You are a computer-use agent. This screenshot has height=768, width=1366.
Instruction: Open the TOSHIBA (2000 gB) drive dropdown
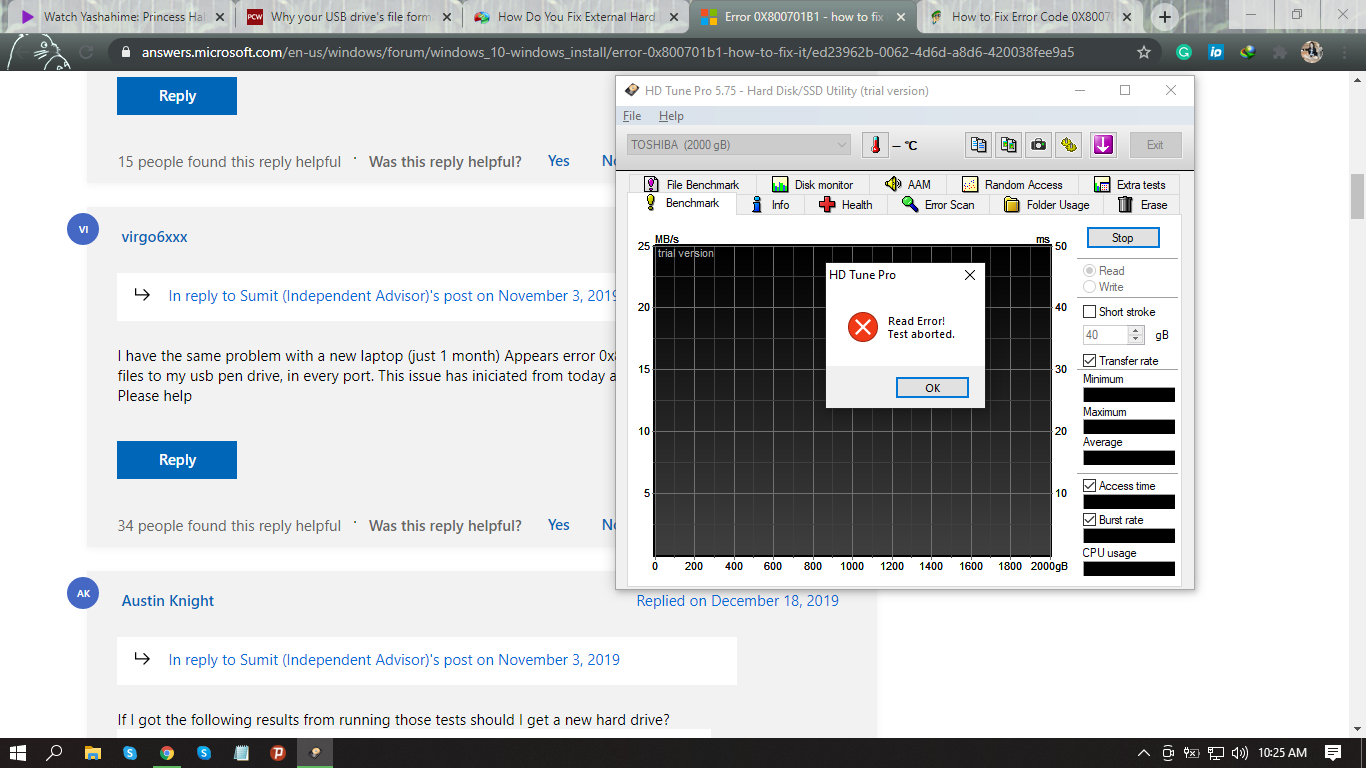coord(739,145)
